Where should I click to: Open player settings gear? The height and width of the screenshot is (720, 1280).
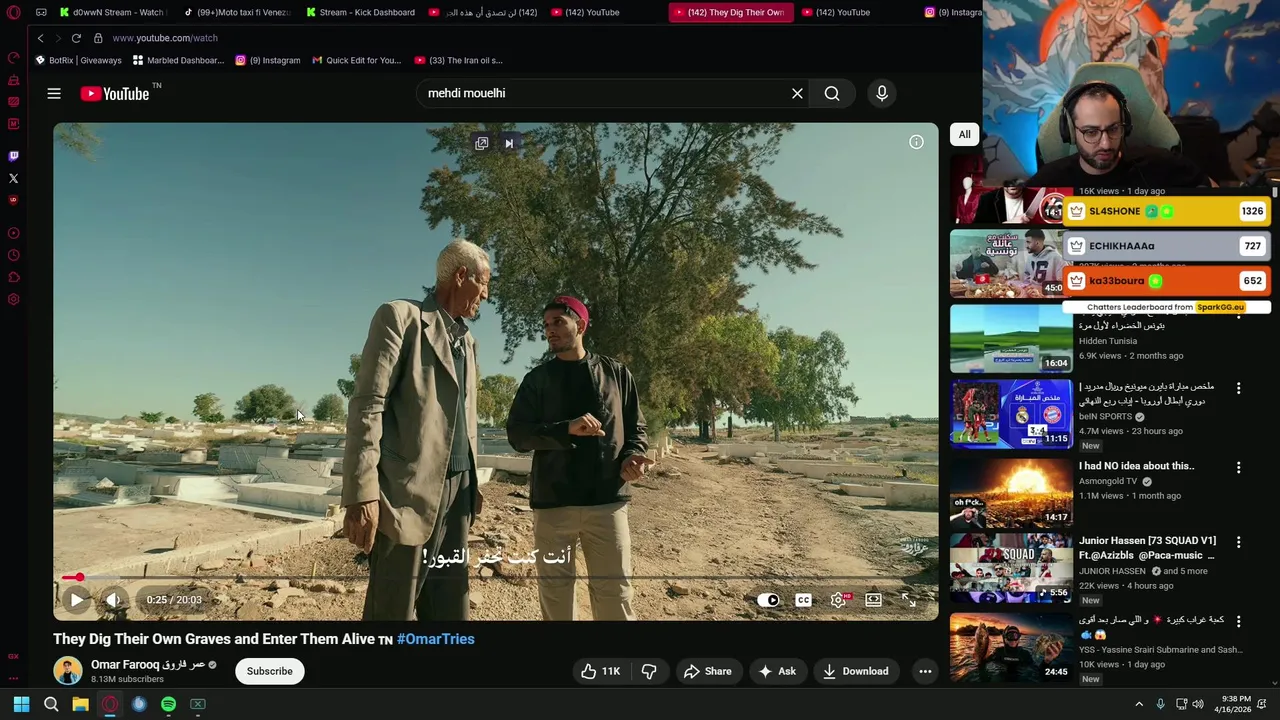pyautogui.click(x=838, y=600)
